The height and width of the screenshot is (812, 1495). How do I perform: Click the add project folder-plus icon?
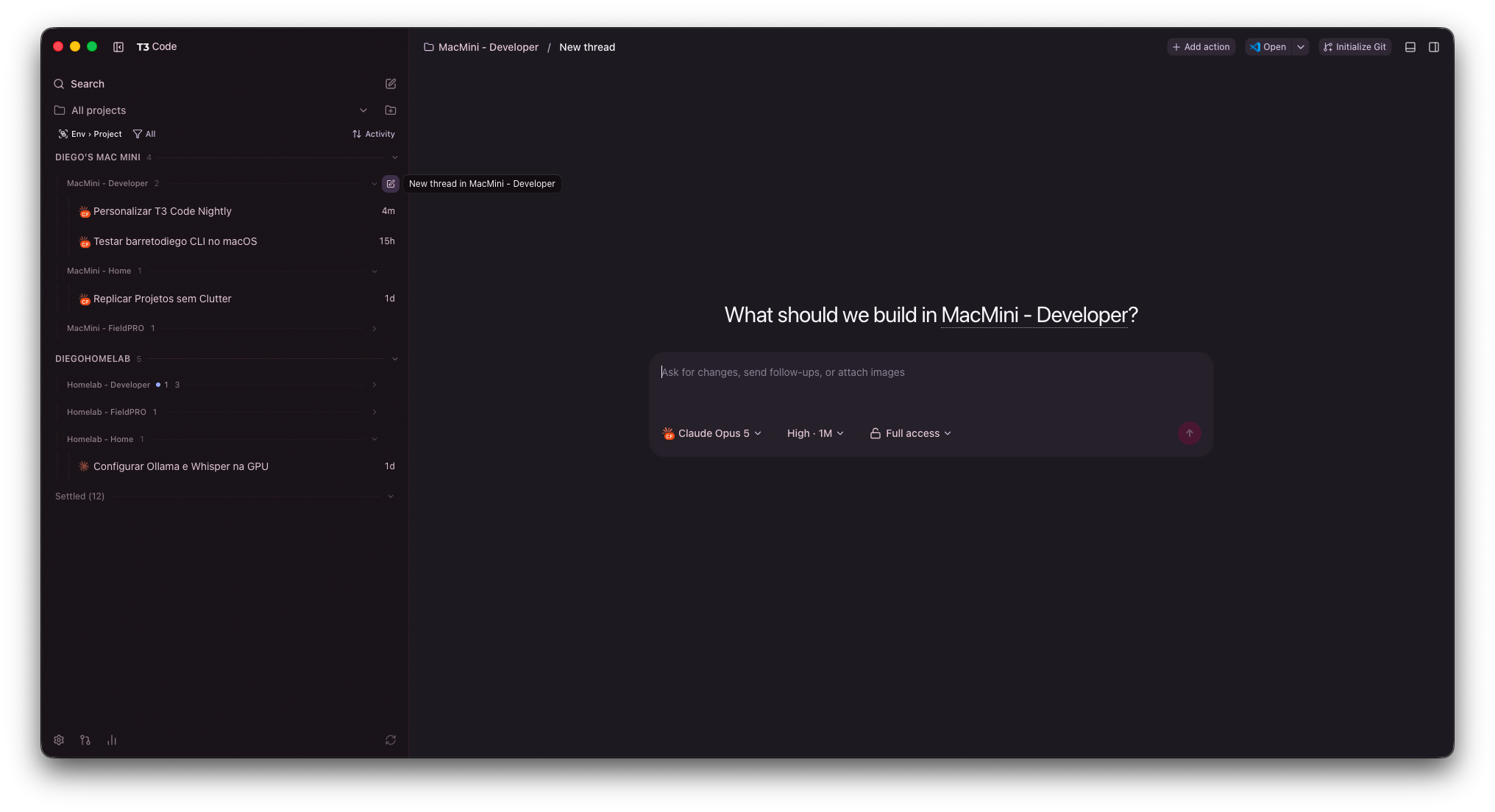(x=391, y=110)
